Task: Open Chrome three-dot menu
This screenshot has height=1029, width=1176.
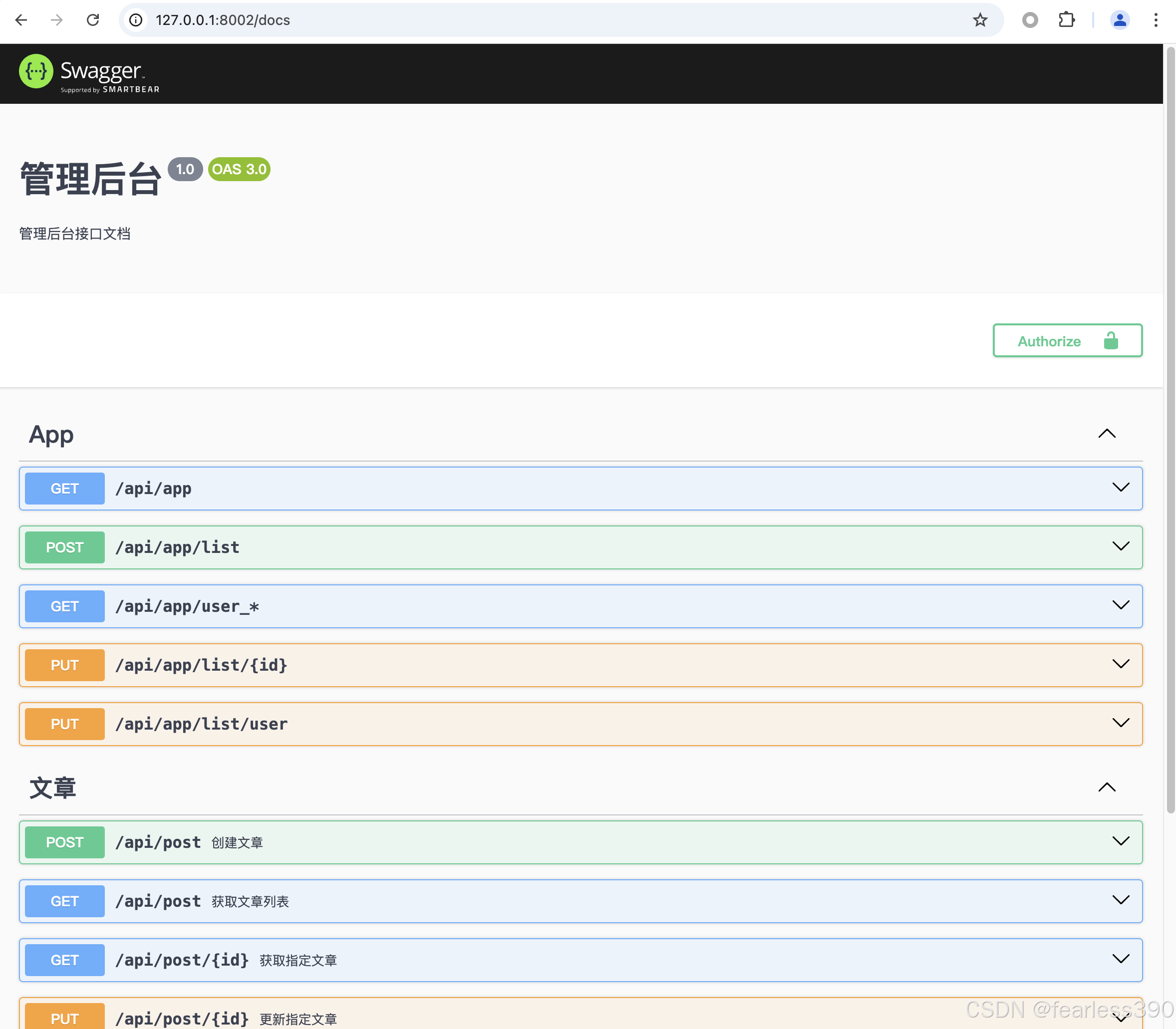Action: (x=1156, y=20)
